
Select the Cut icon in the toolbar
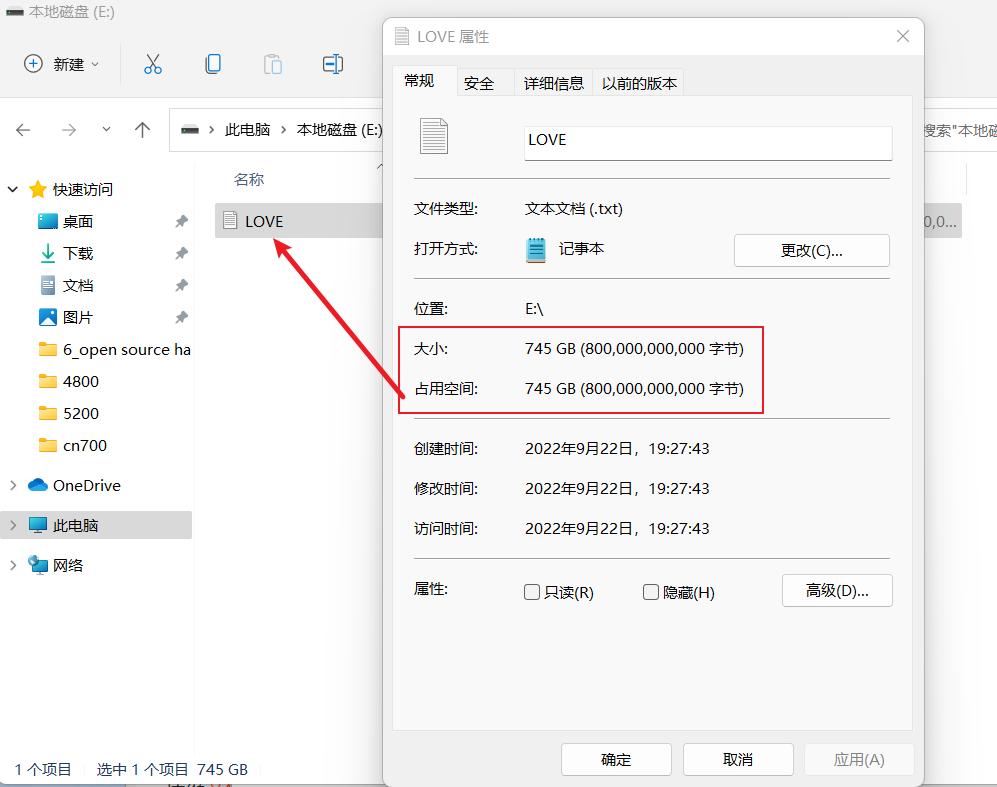pos(152,63)
